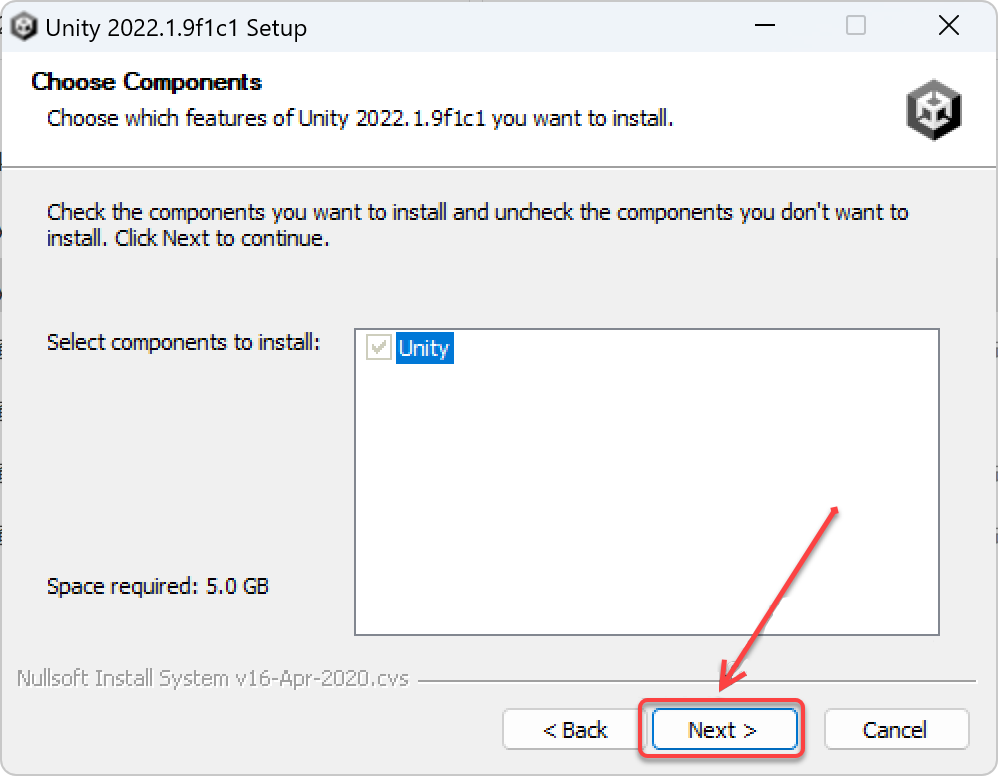The width and height of the screenshot is (998, 776).
Task: Minimize the Unity Setup window
Action: [x=764, y=27]
